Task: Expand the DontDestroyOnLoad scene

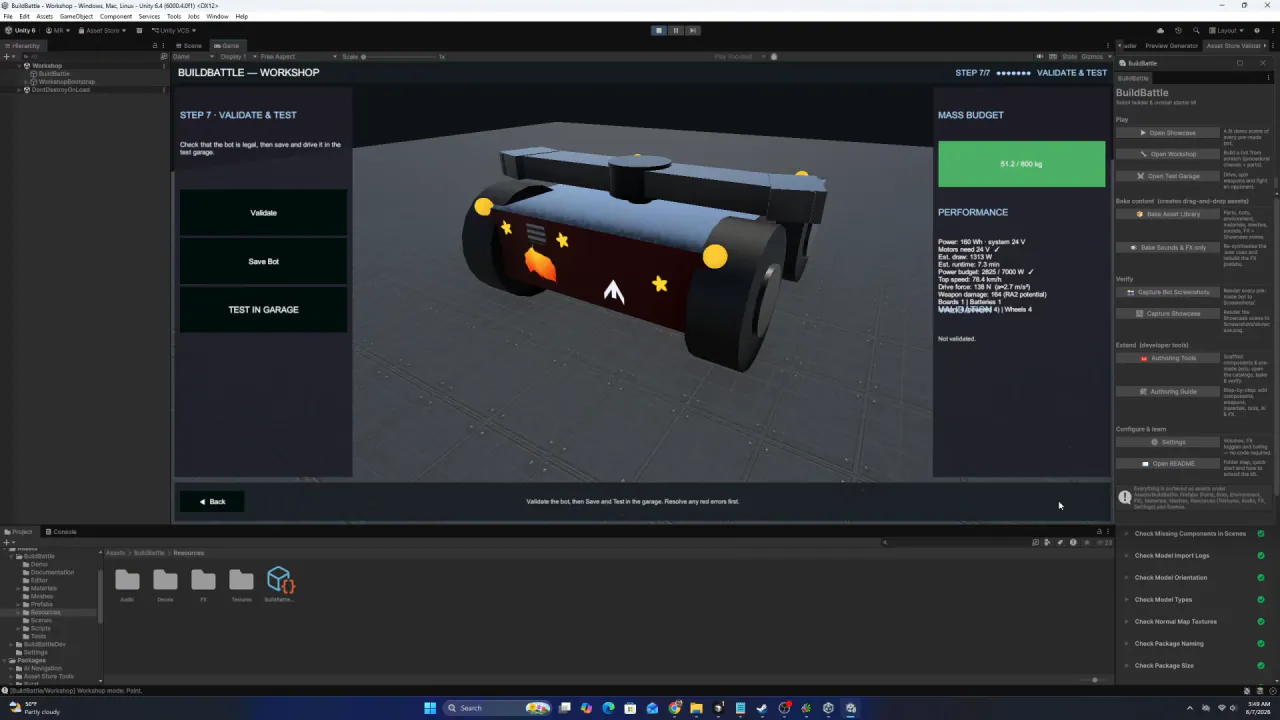Action: (x=19, y=90)
